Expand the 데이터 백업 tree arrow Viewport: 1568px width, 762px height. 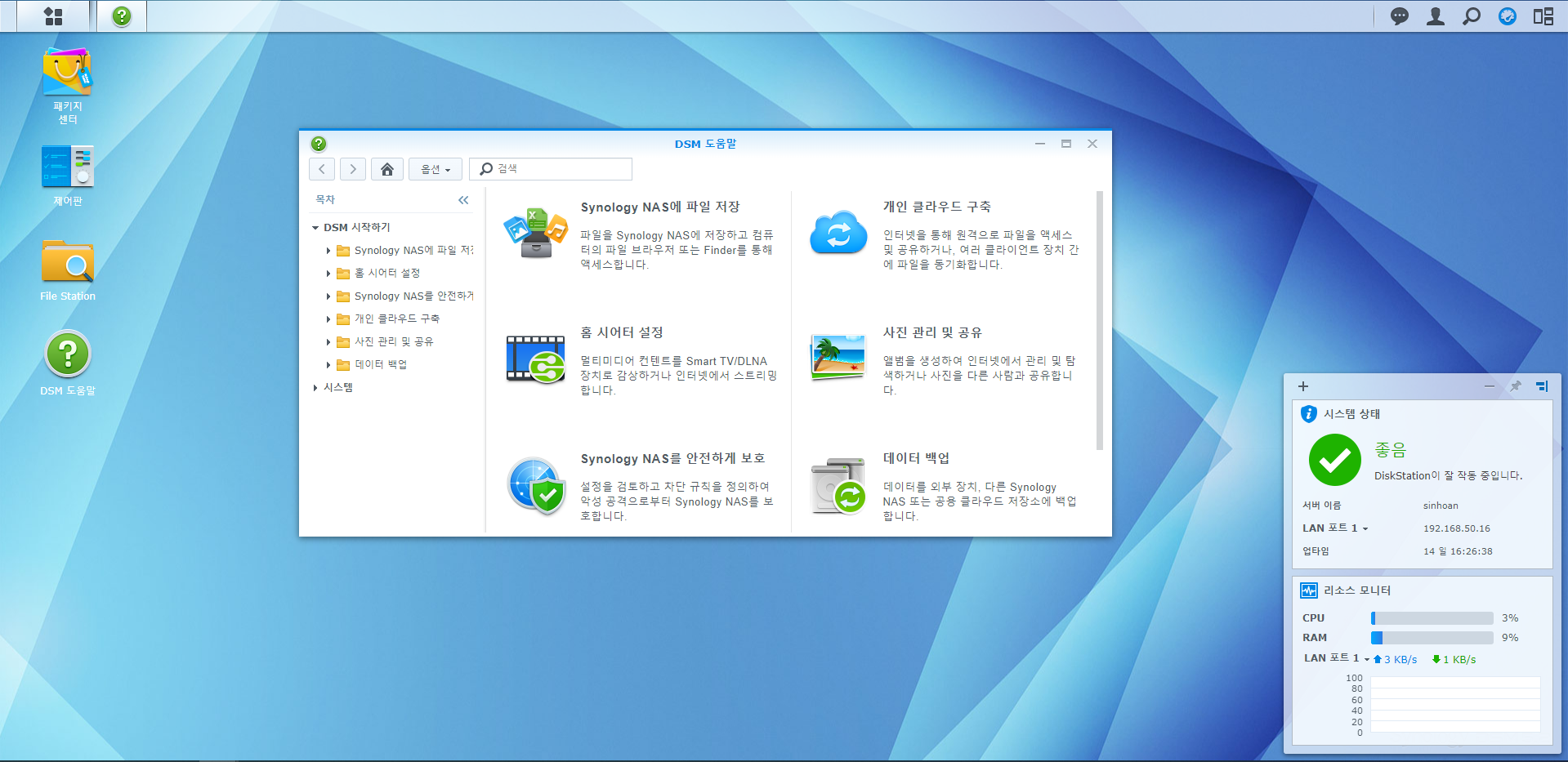pos(328,365)
